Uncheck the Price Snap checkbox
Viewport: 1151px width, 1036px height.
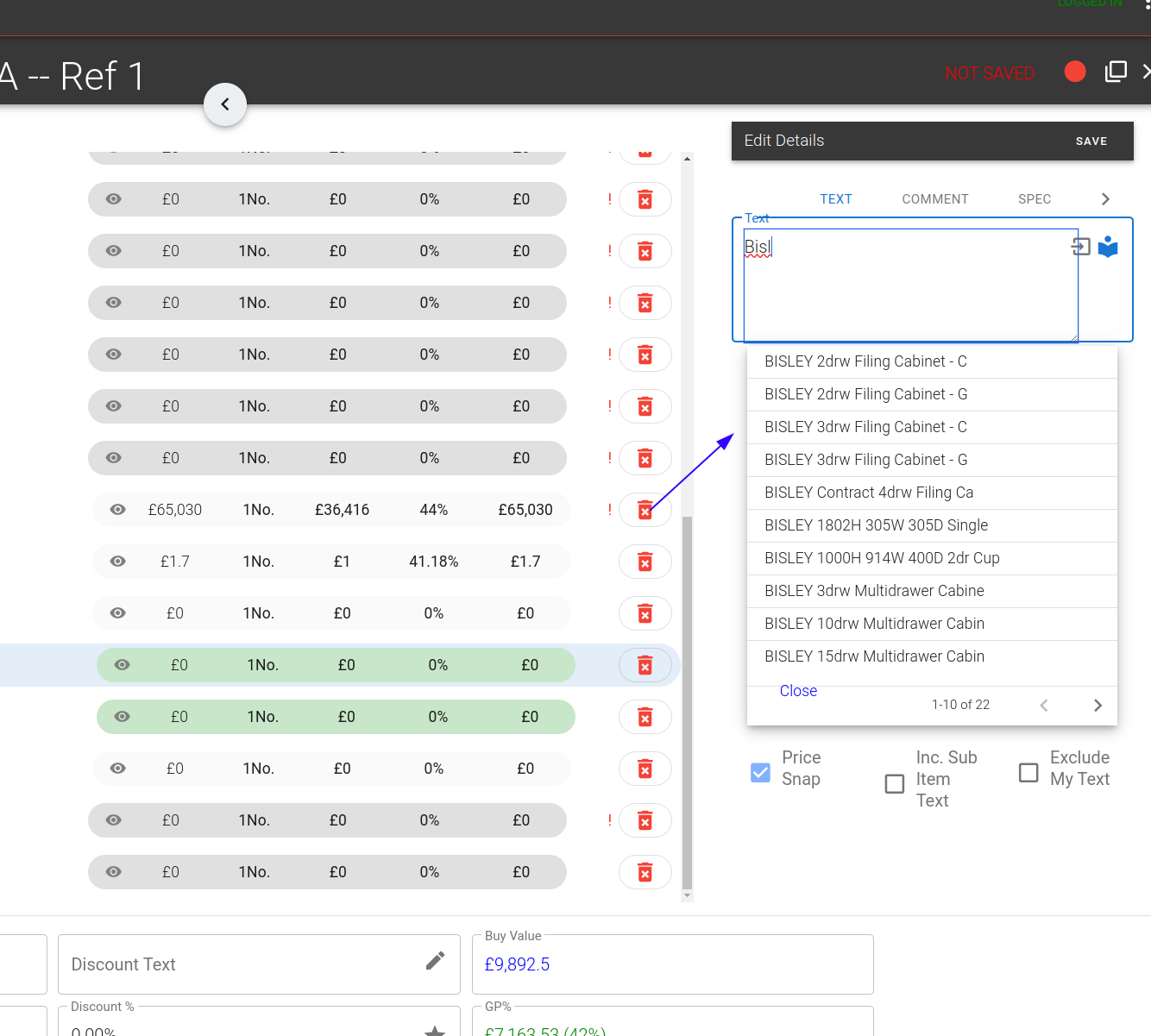click(760, 772)
